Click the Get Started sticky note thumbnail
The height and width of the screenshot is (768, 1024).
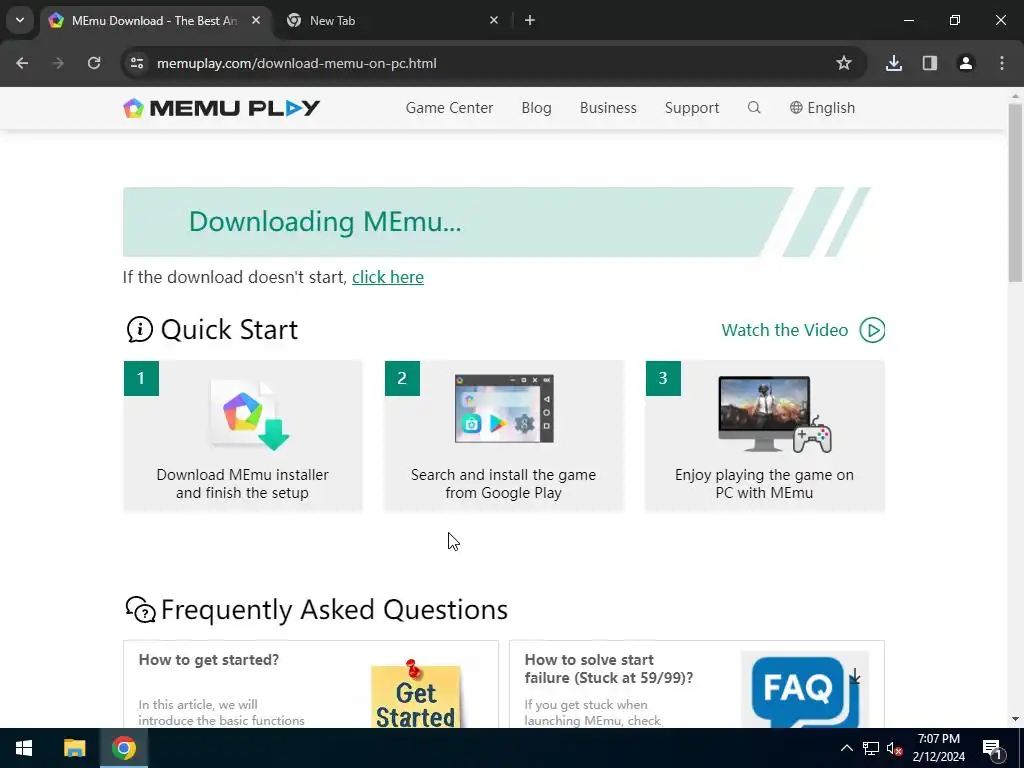click(415, 695)
